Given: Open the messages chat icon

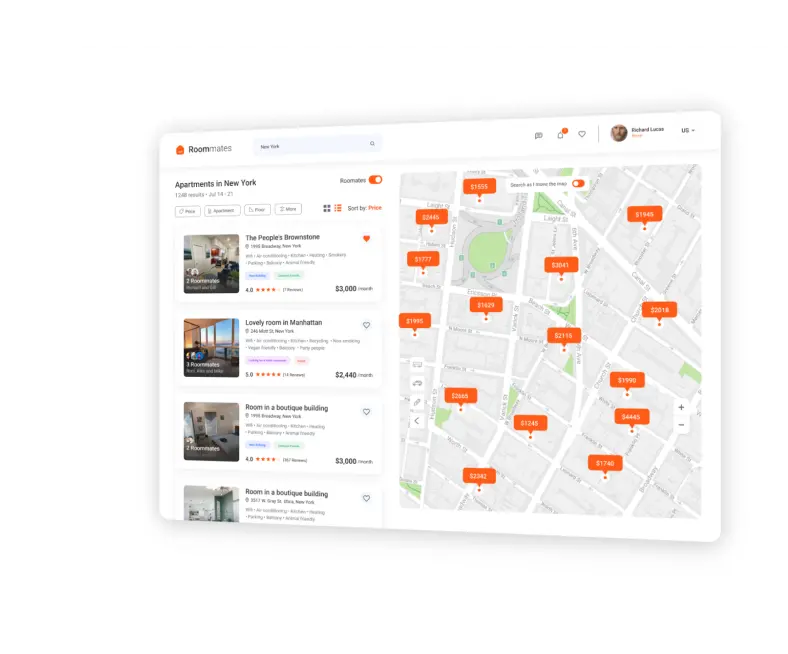Looking at the screenshot, I should point(539,136).
